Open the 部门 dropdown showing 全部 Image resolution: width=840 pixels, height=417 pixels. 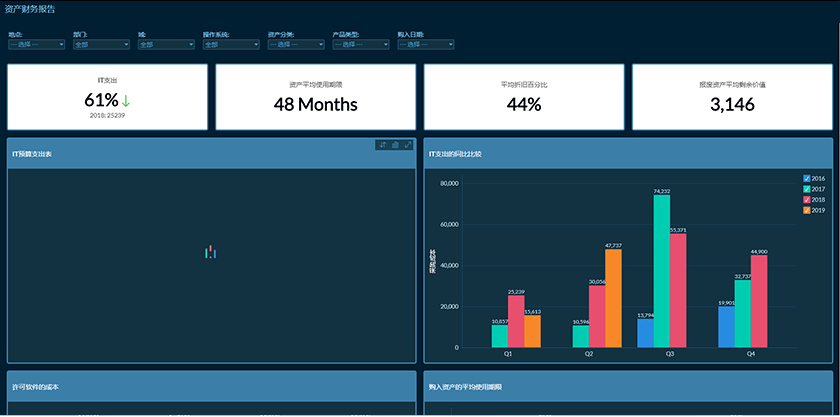coord(101,44)
